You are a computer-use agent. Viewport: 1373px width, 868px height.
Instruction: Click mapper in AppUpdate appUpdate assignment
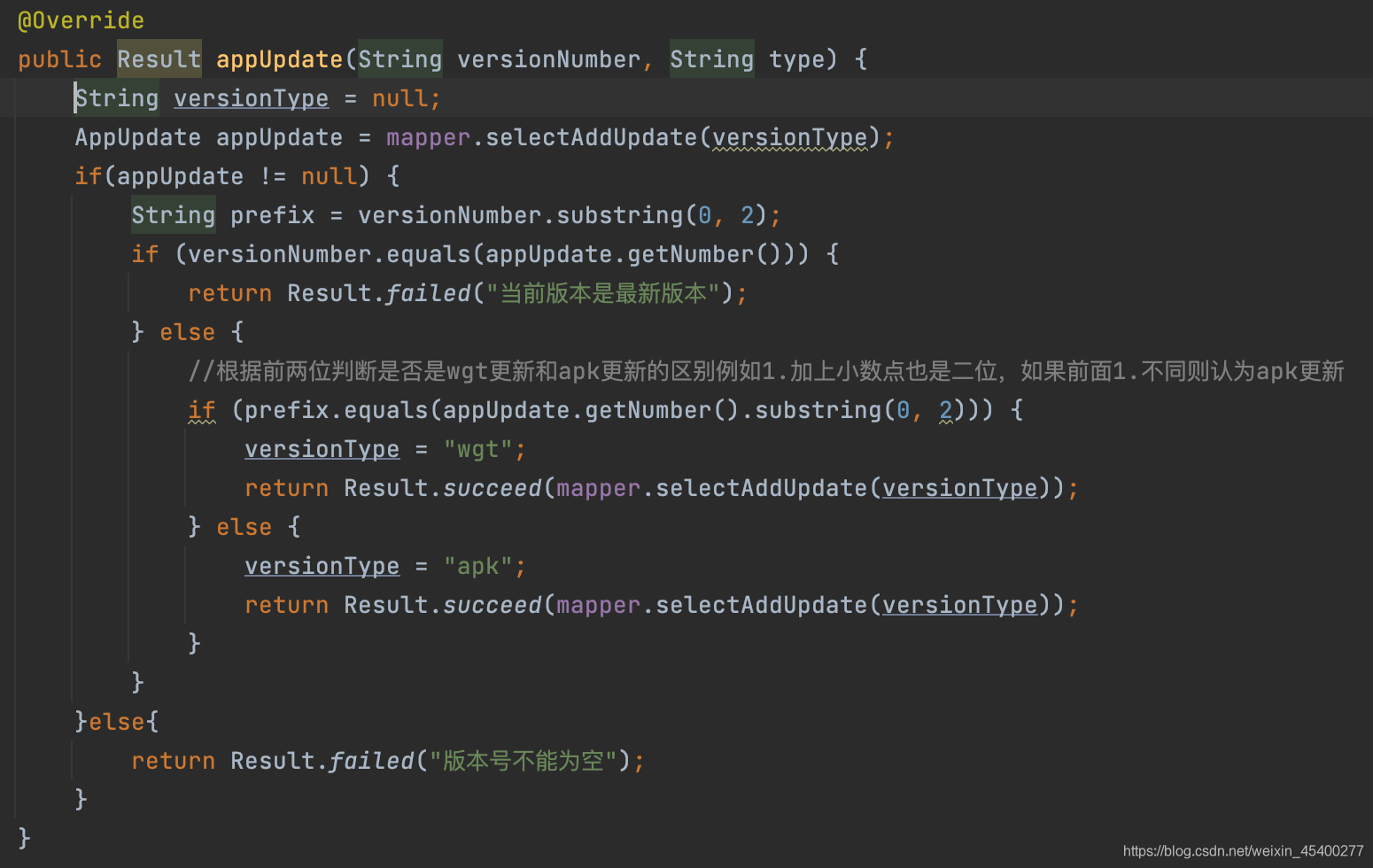pyautogui.click(x=428, y=137)
